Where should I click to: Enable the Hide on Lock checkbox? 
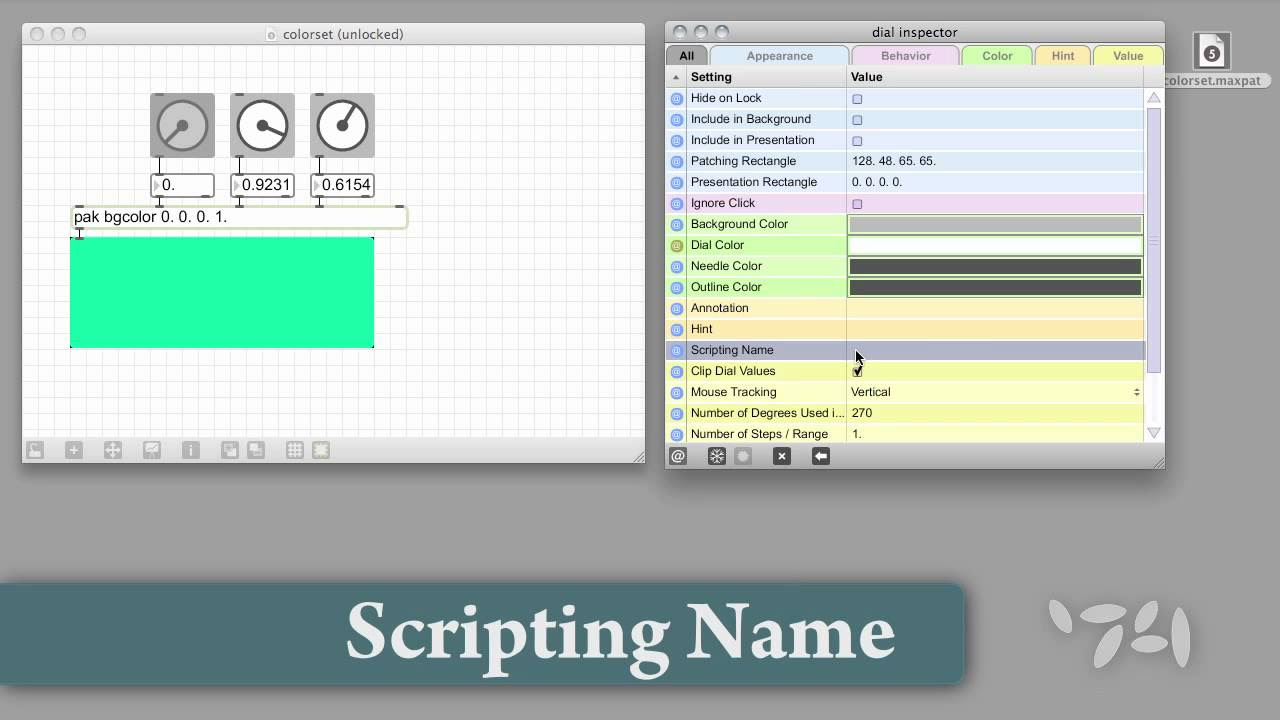[855, 98]
